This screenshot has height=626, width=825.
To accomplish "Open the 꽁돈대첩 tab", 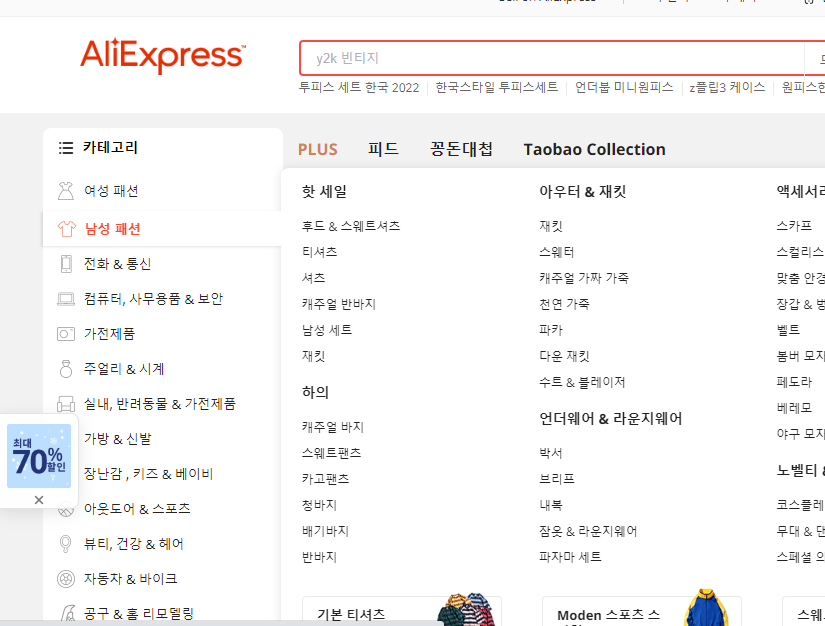I will [x=461, y=149].
